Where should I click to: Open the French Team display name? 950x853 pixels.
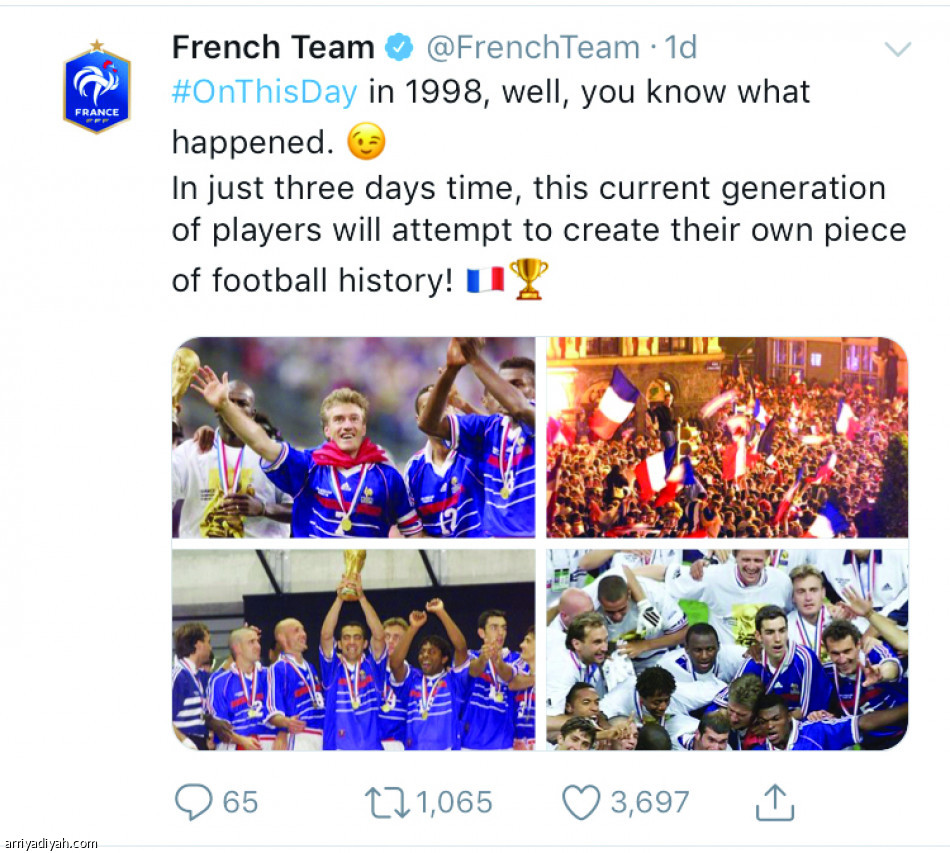[x=272, y=47]
